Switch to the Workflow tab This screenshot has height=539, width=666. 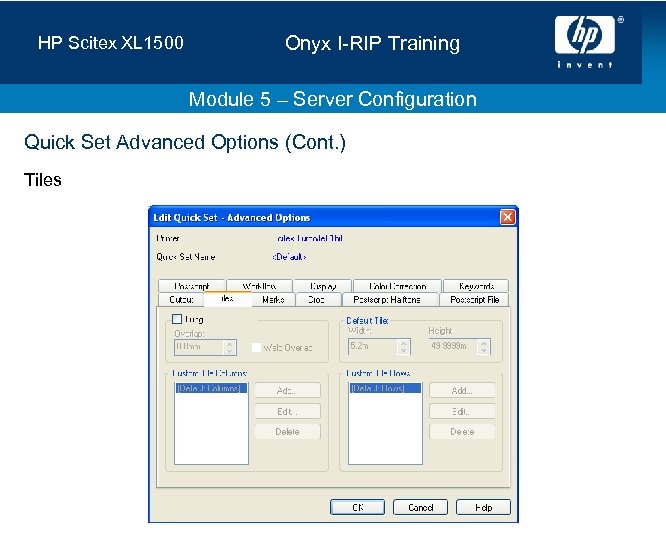pos(260,286)
